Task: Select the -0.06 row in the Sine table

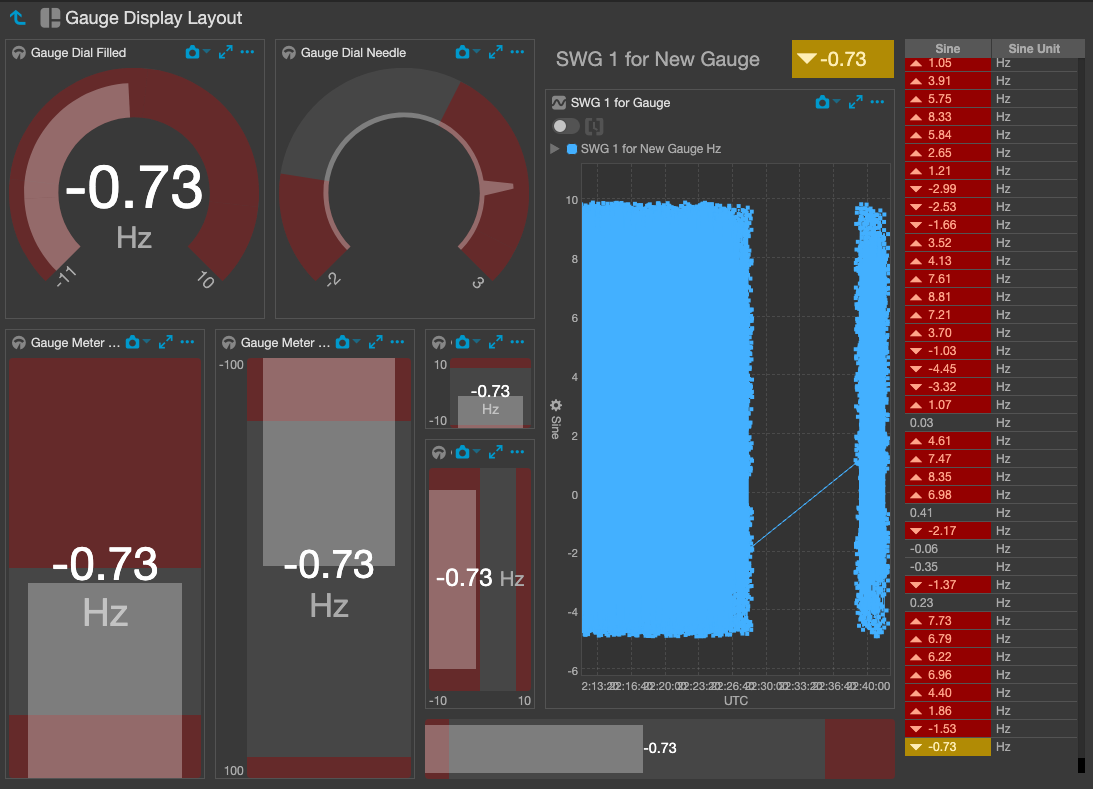Action: click(x=991, y=549)
